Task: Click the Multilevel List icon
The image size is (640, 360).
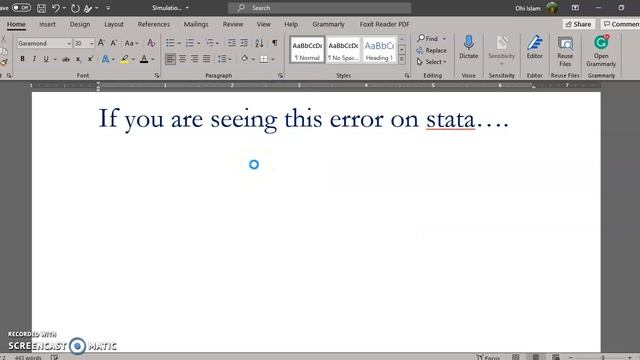Action: pyautogui.click(x=210, y=42)
